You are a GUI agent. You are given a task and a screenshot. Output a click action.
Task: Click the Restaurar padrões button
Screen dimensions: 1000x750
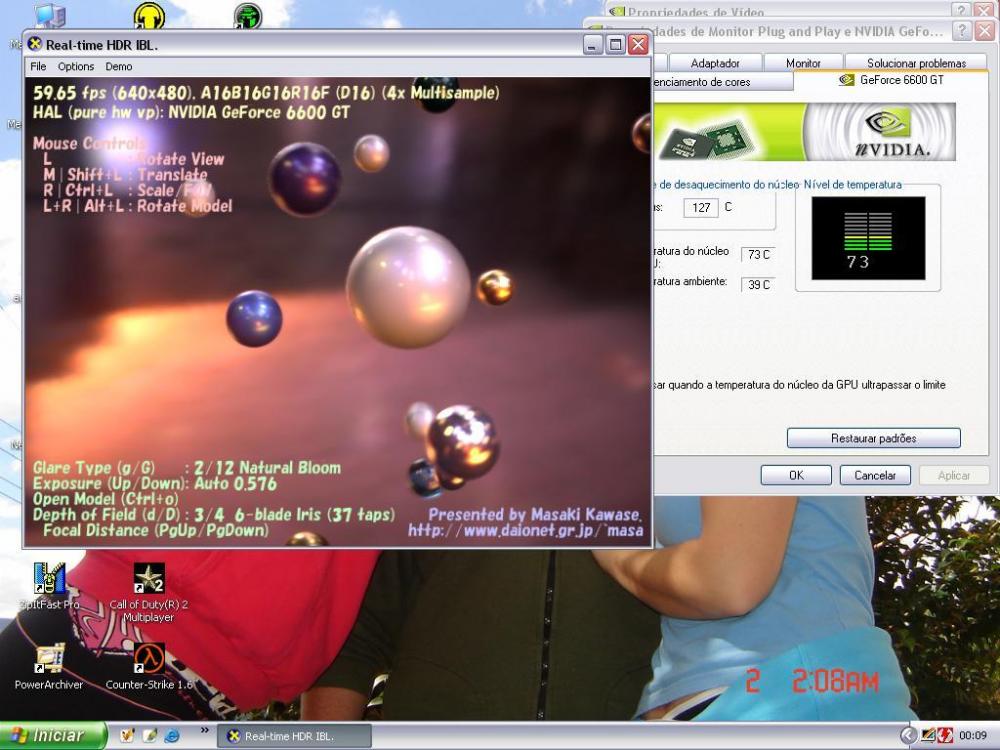click(x=873, y=438)
